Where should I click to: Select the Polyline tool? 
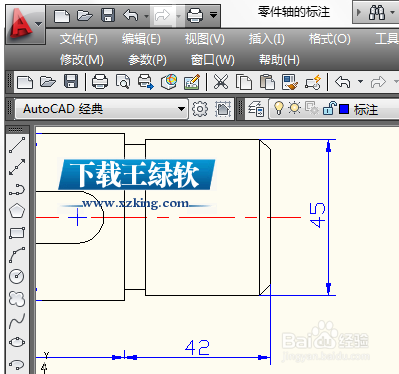click(x=17, y=189)
